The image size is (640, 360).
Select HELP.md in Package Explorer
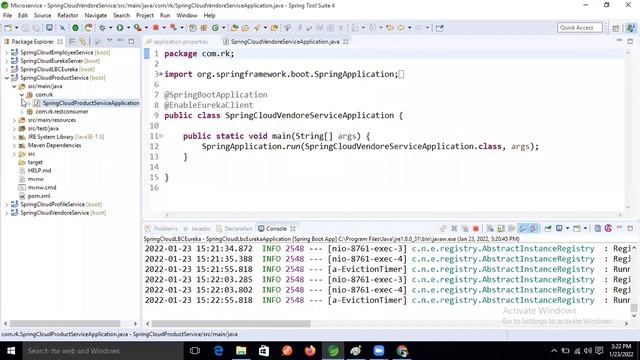click(39, 171)
